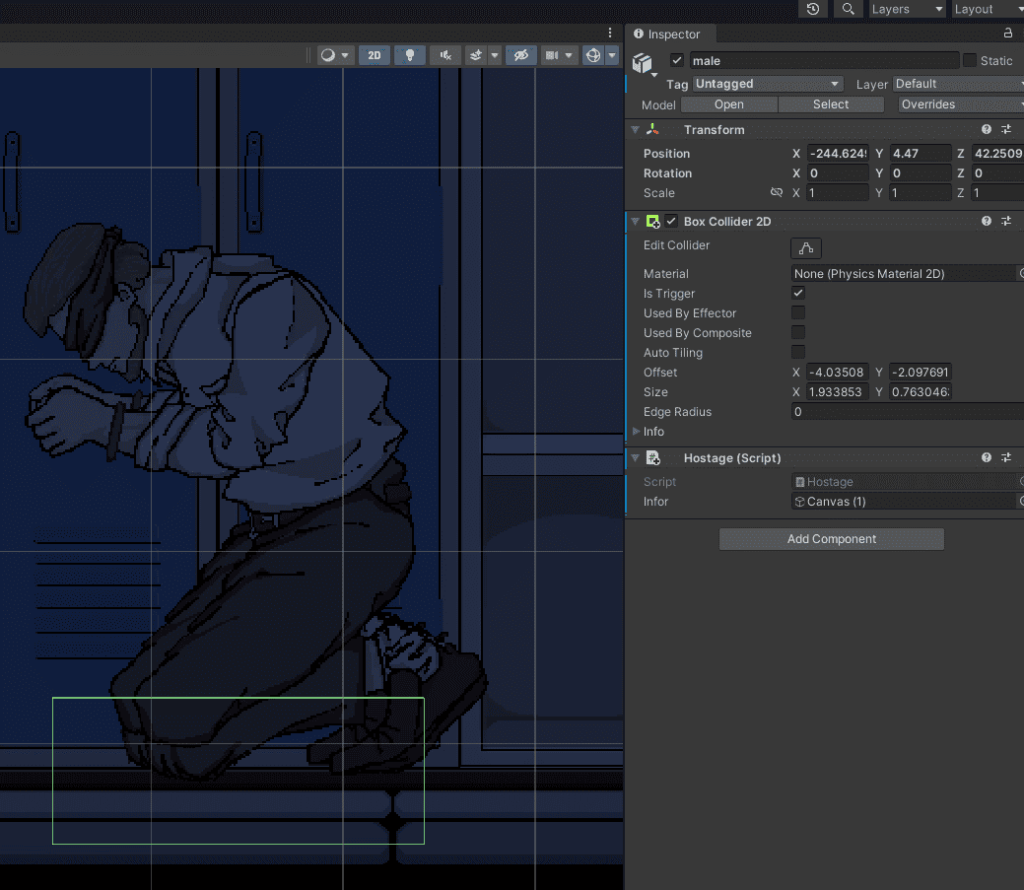The width and height of the screenshot is (1024, 890).
Task: Toggle the 2D scene view mode
Action: coord(374,55)
